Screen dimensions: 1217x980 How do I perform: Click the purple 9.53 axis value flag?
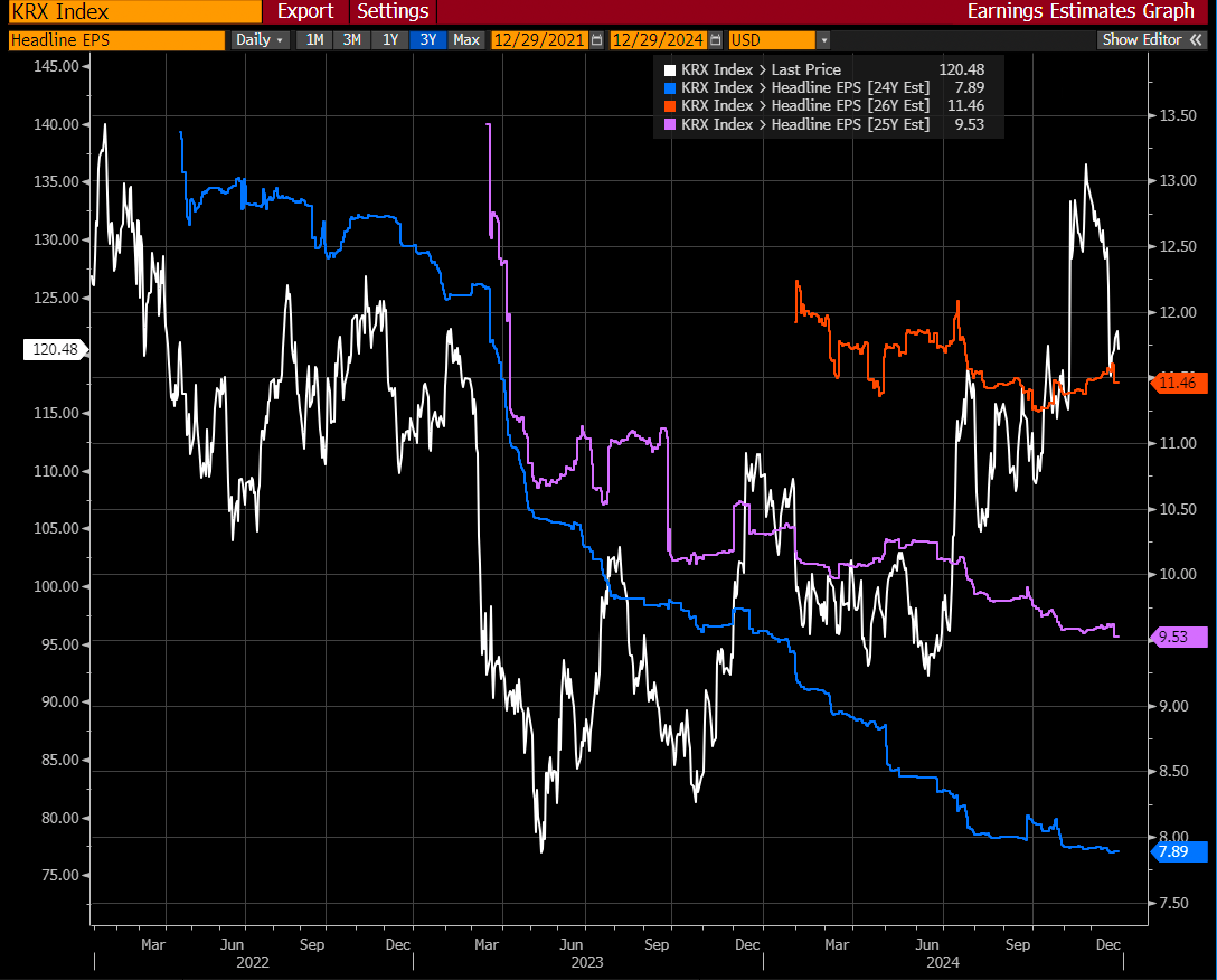pos(1179,637)
